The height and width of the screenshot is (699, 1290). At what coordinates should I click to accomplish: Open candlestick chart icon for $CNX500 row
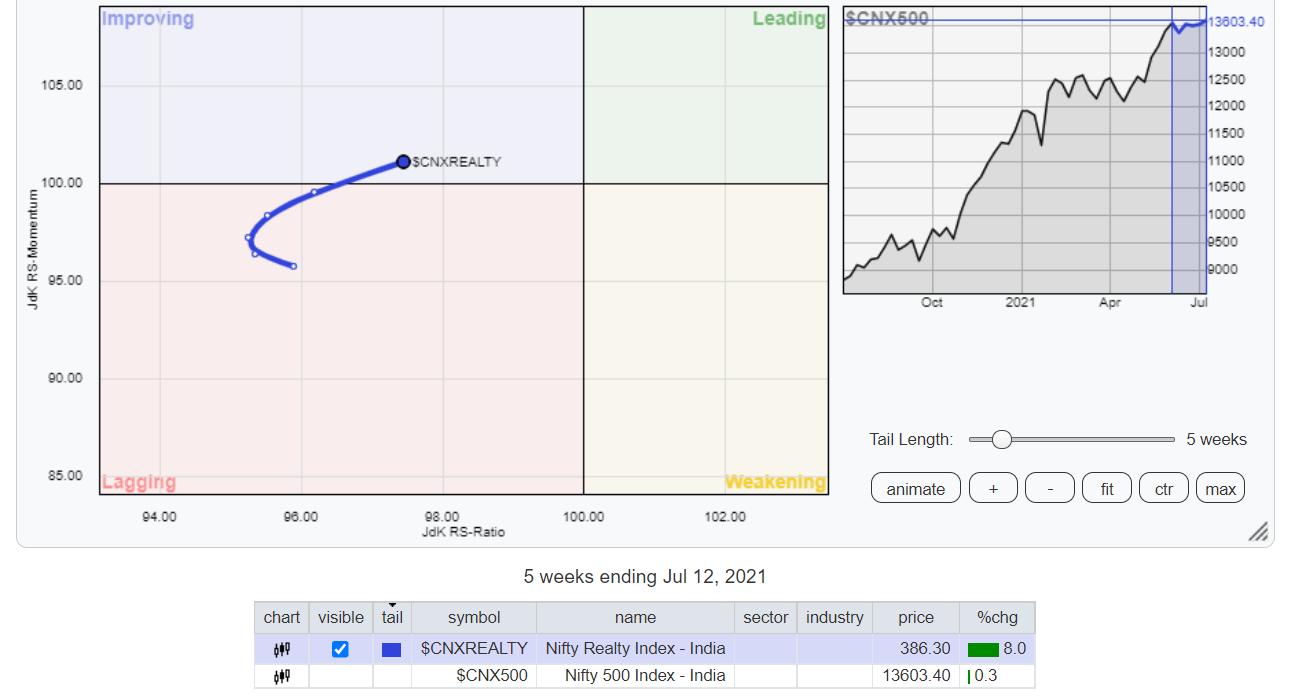[x=281, y=676]
